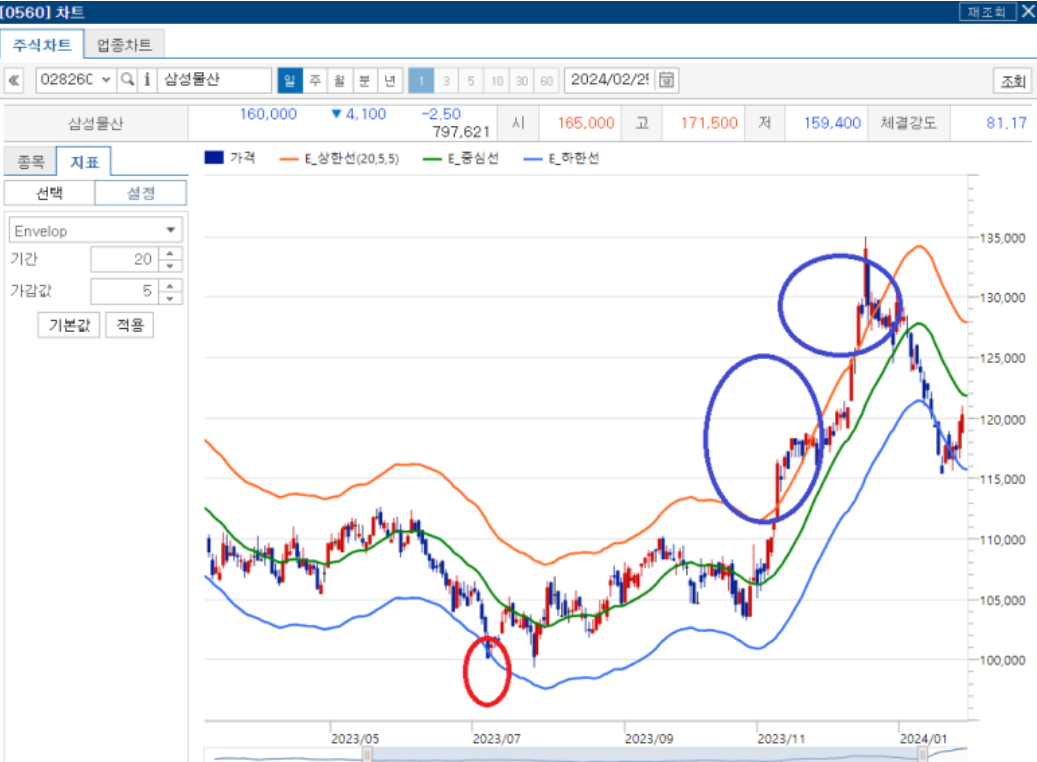
Task: Grab the right handle of range slider
Action: [x=922, y=753]
